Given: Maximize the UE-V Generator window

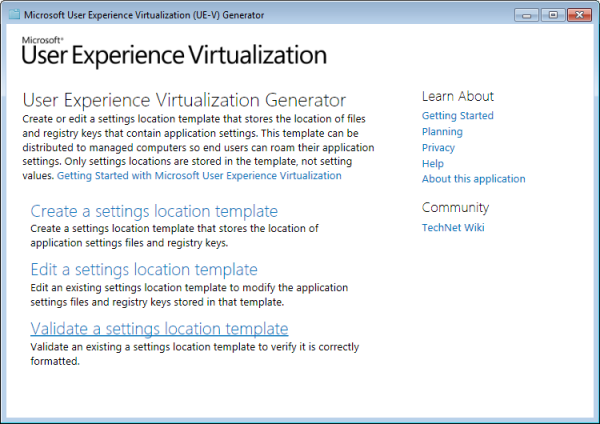Looking at the screenshot, I should pos(553,15).
